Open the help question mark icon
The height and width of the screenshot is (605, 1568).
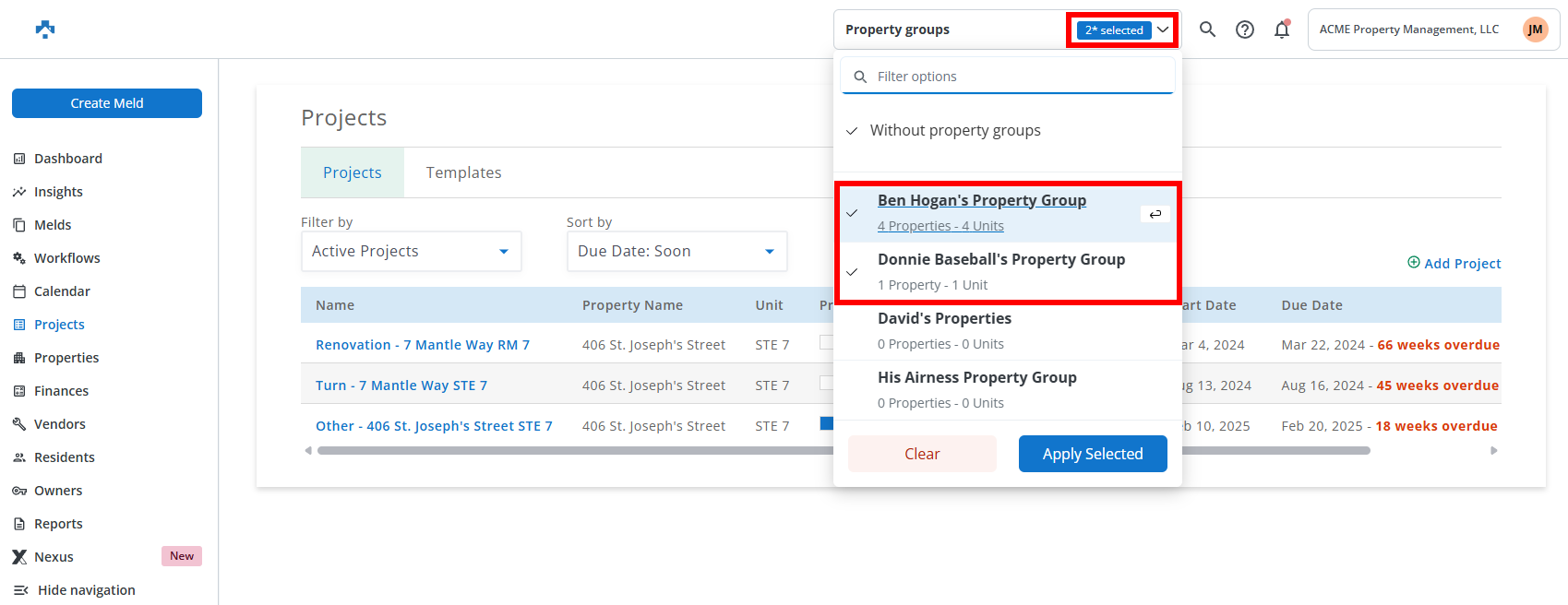click(1245, 30)
